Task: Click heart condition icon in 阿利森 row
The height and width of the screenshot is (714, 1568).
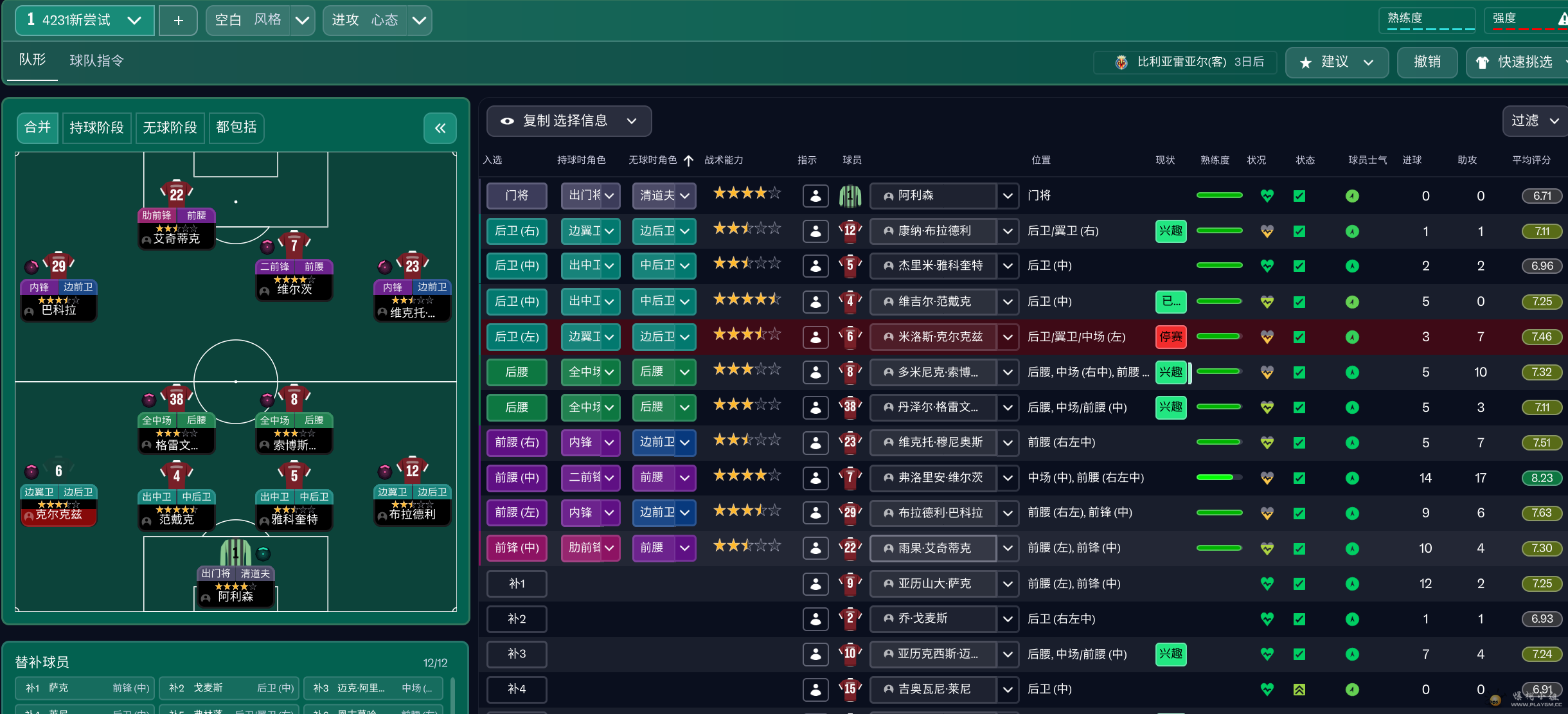Action: 1267,195
